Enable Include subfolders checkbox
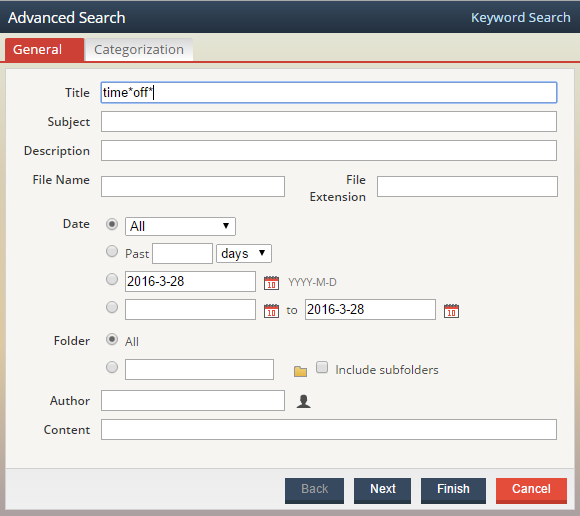This screenshot has height=516, width=580. pyautogui.click(x=322, y=367)
